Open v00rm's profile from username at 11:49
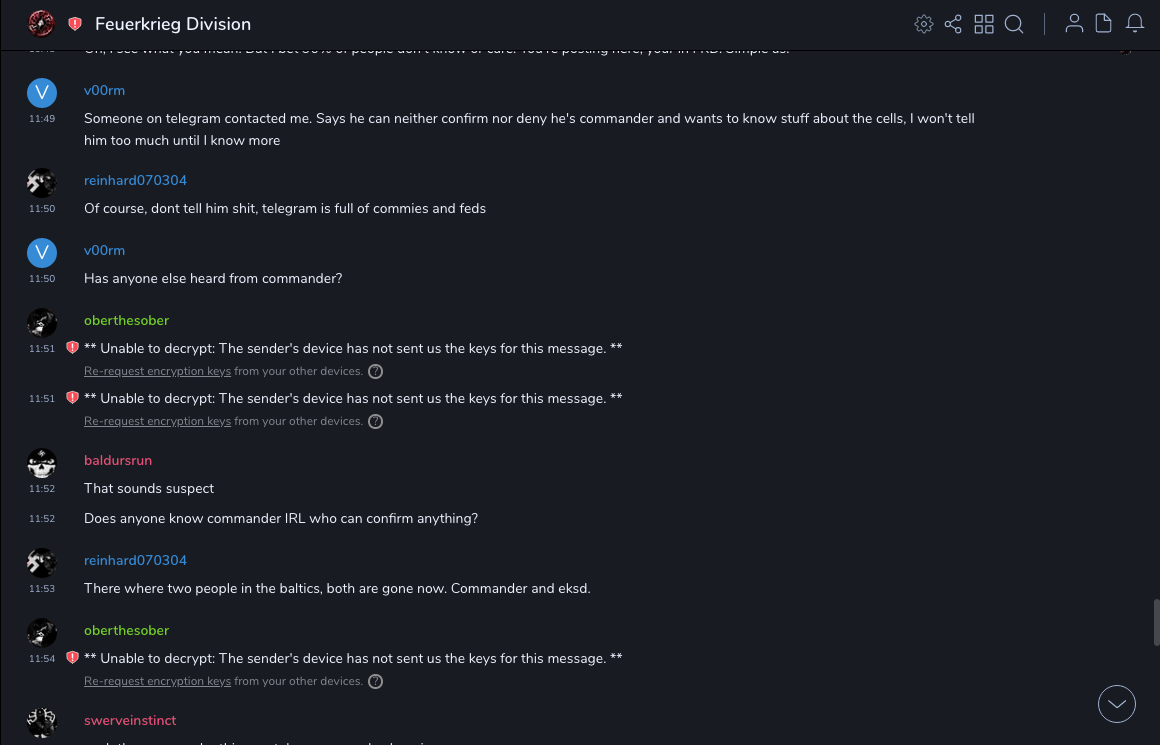Viewport: 1160px width, 745px height. (x=104, y=90)
